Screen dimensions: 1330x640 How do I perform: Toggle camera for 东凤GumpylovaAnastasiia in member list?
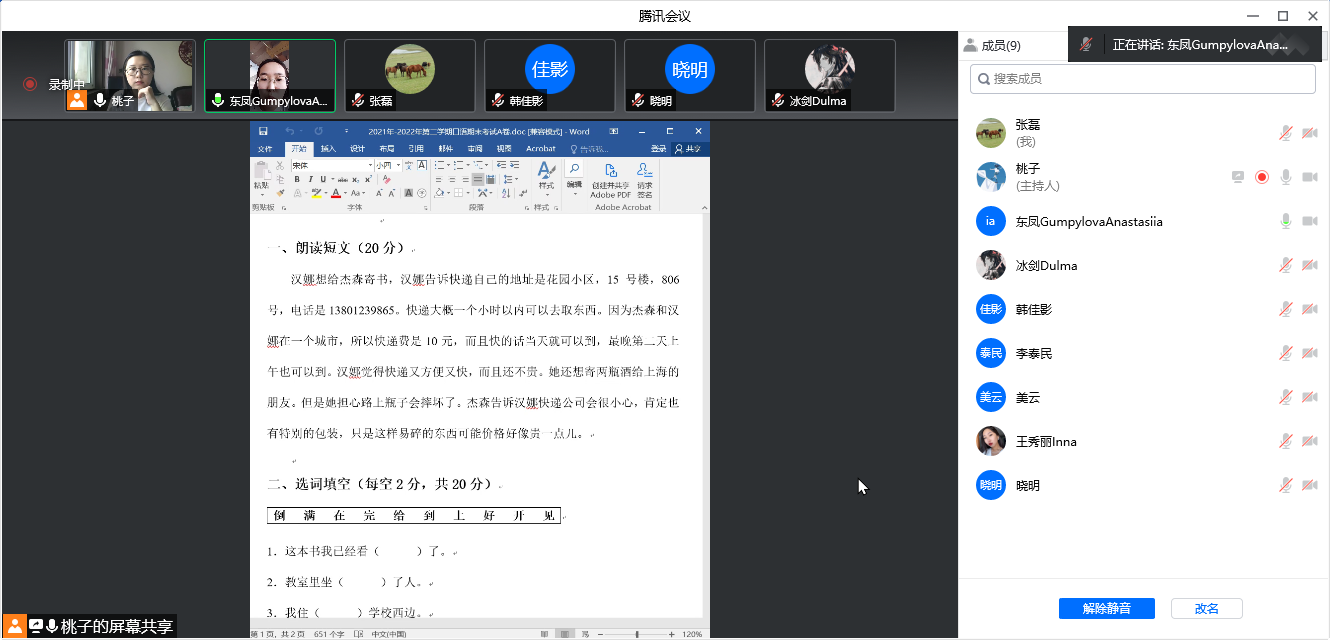coord(1309,221)
